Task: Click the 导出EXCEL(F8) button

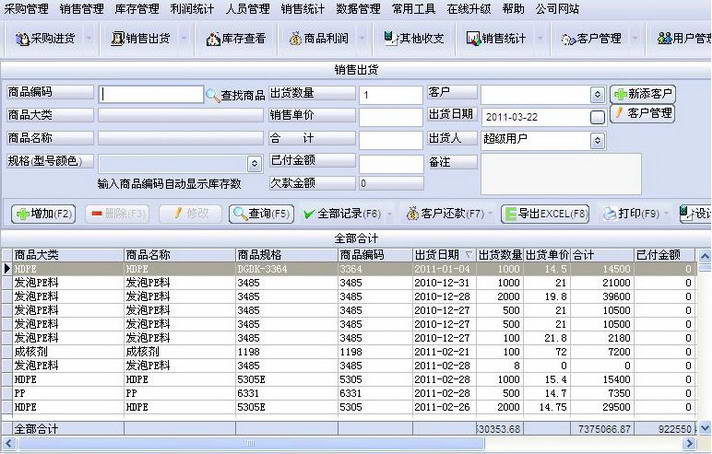Action: tap(545, 214)
